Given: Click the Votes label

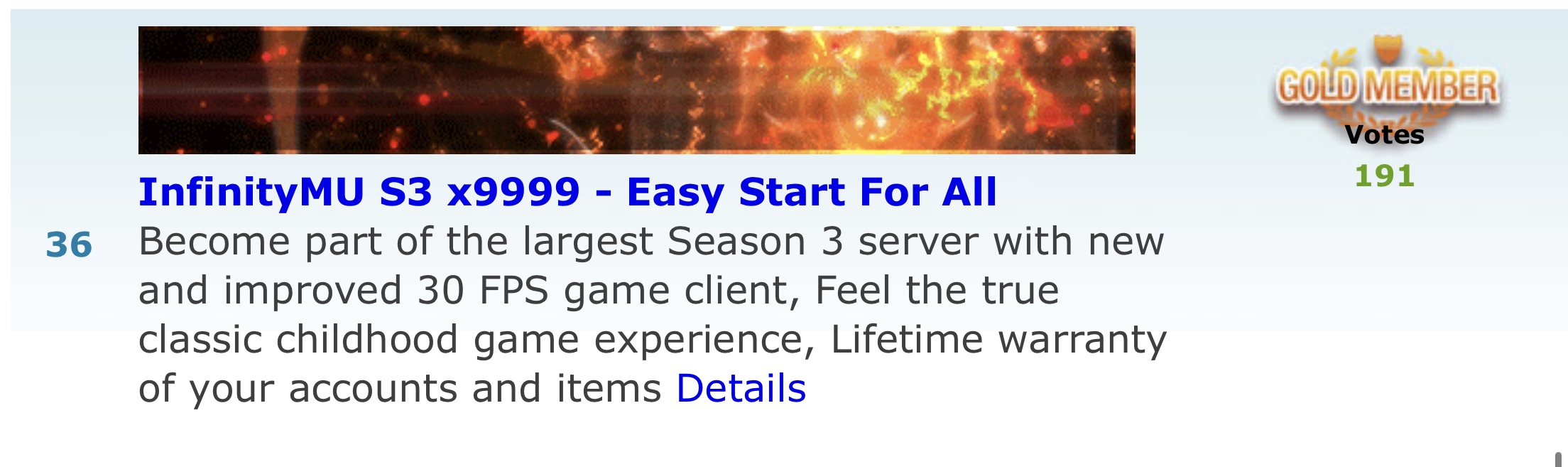Looking at the screenshot, I should tap(1385, 134).
